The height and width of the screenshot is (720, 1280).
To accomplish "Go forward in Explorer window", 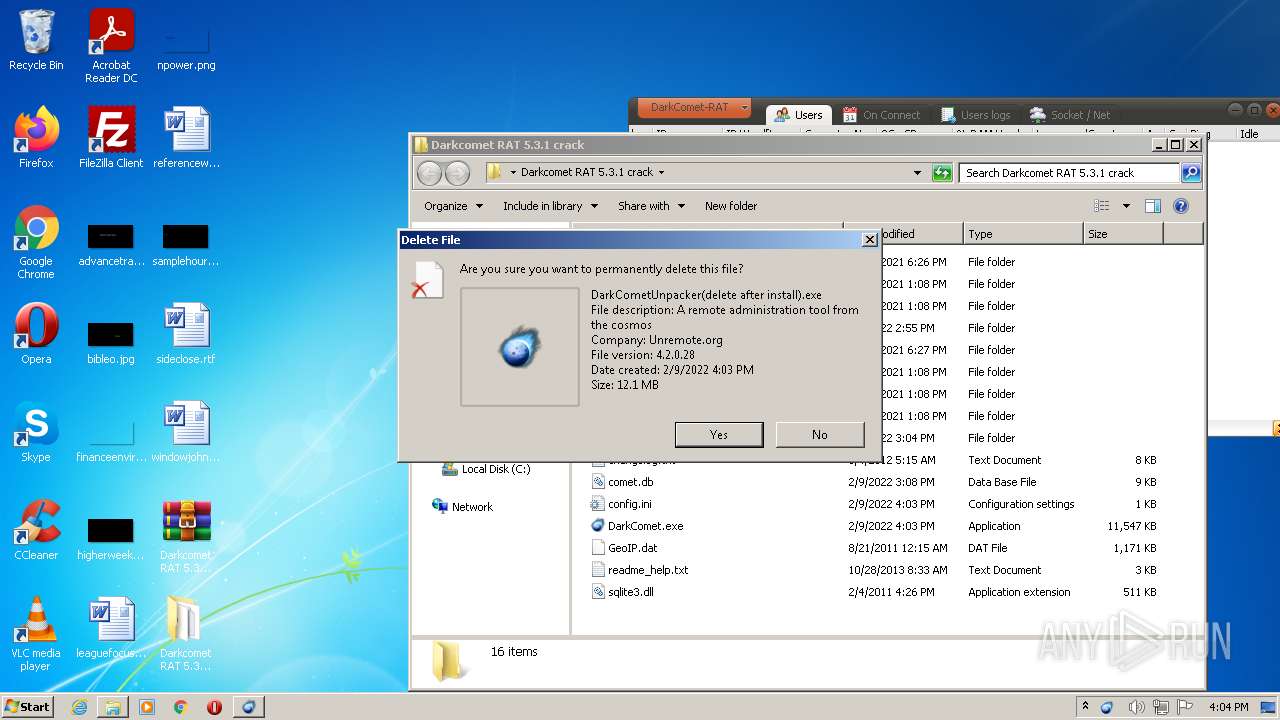I will pyautogui.click(x=457, y=173).
